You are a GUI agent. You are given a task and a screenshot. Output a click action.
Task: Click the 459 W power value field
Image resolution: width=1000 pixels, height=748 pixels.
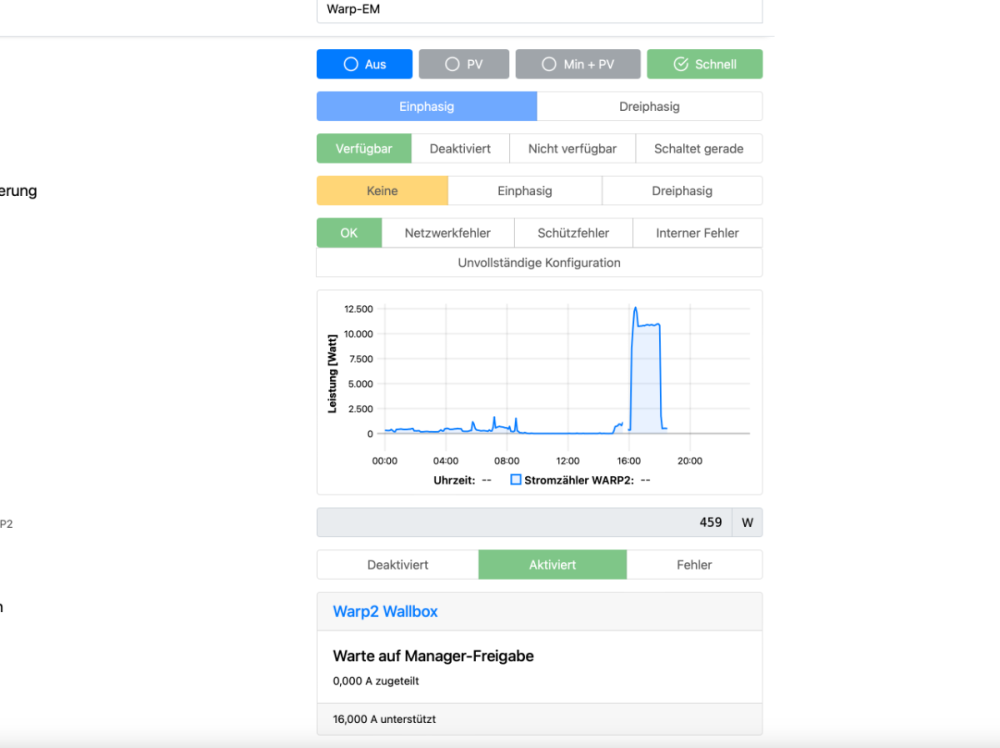tap(524, 522)
